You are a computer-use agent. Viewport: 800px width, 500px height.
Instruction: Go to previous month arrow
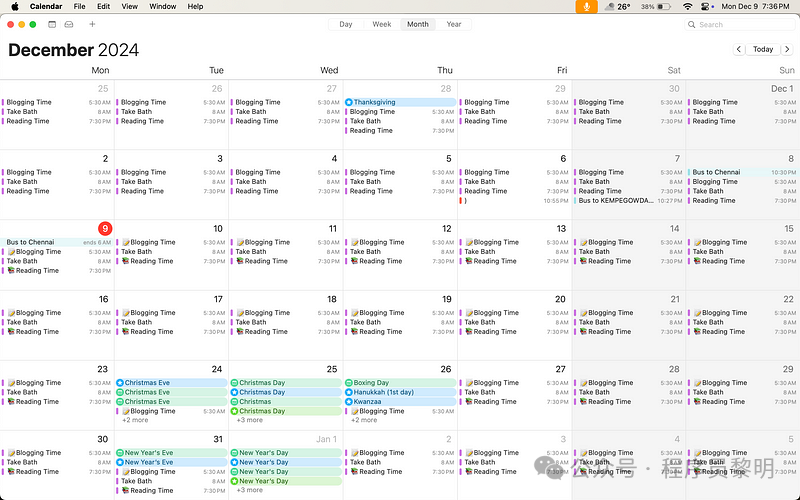pos(739,49)
